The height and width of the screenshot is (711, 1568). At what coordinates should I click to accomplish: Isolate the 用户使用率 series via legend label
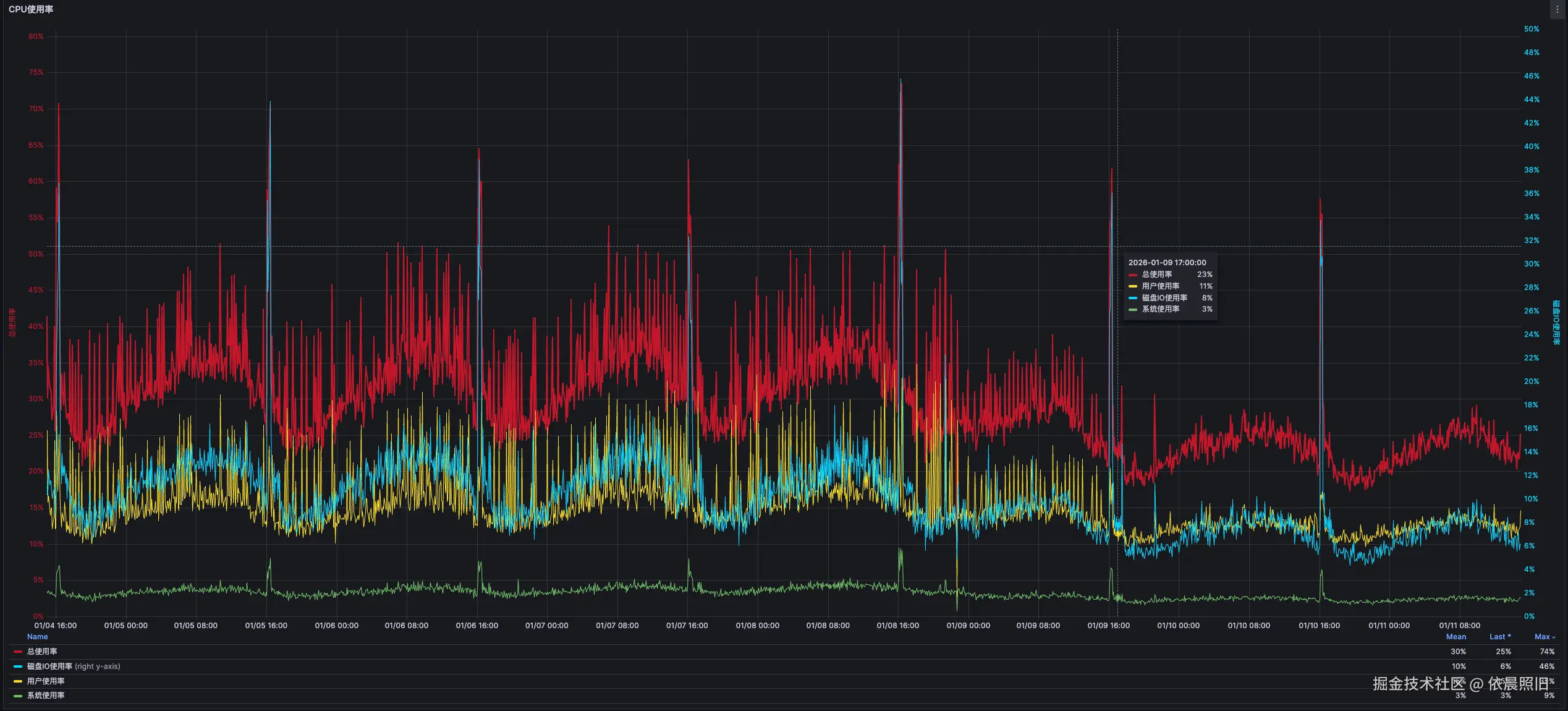pos(46,681)
